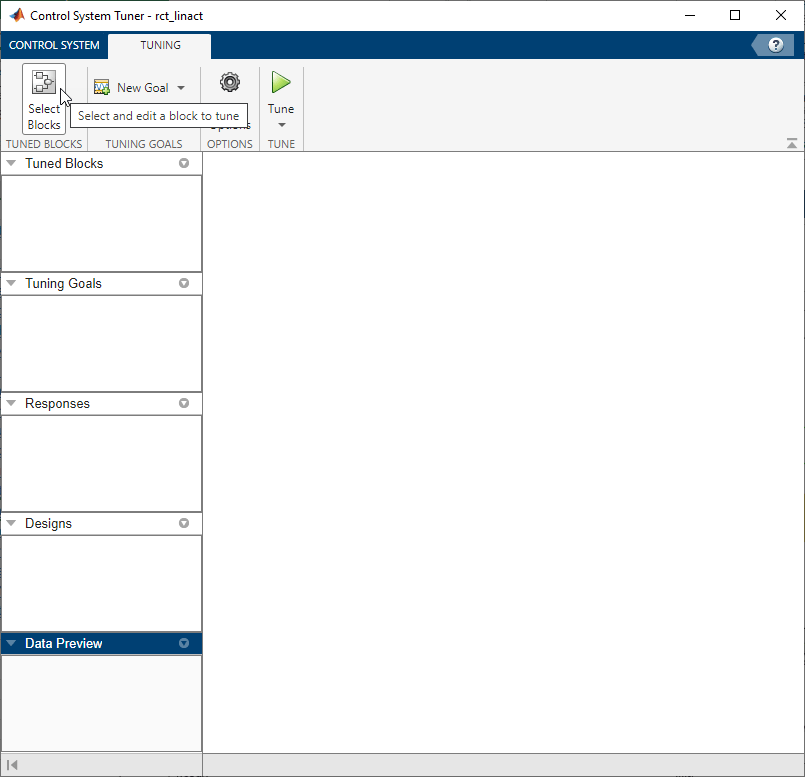Switch to the CONTROL SYSTEM tab
The height and width of the screenshot is (777, 805).
coord(54,45)
